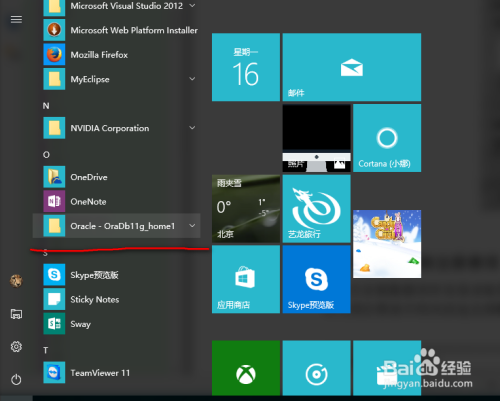
Task: Open File Explorer from the sidebar icon
Action: click(x=16, y=314)
